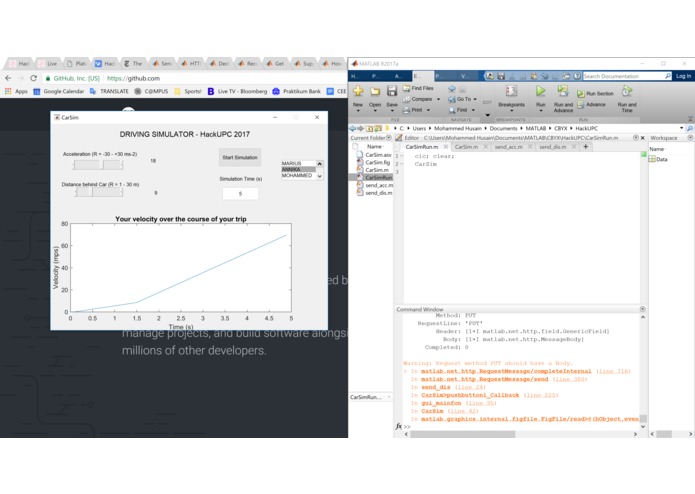Click the github.com address bar in Chrome

(x=195, y=78)
